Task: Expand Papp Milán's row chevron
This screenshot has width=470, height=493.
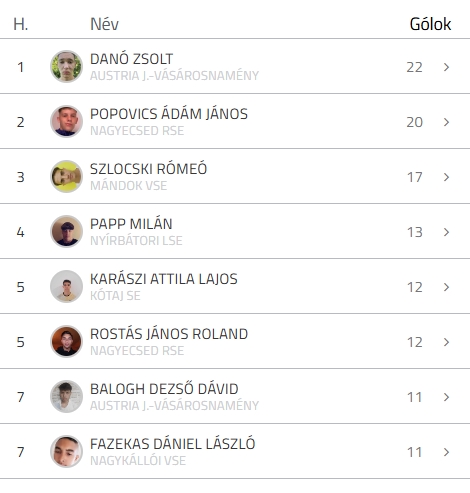Action: [447, 232]
